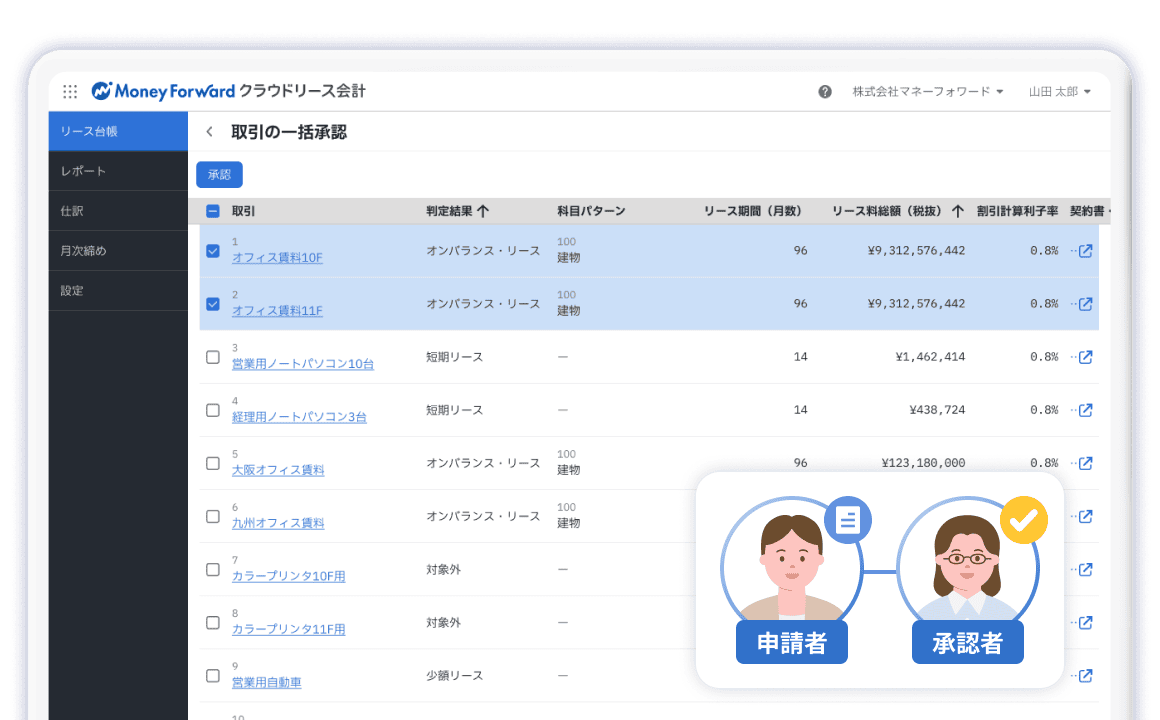Open contract link icon for オフィス賃料11F
The height and width of the screenshot is (720, 1160).
[1085, 304]
